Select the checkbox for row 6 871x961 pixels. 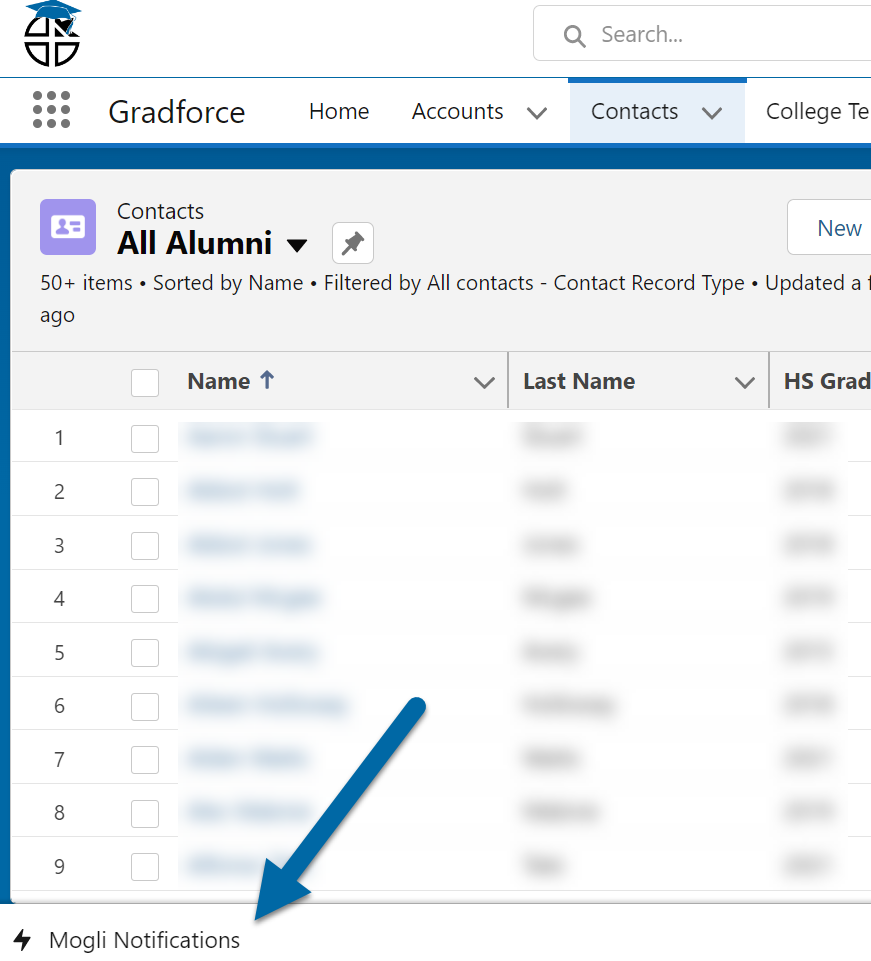(145, 707)
